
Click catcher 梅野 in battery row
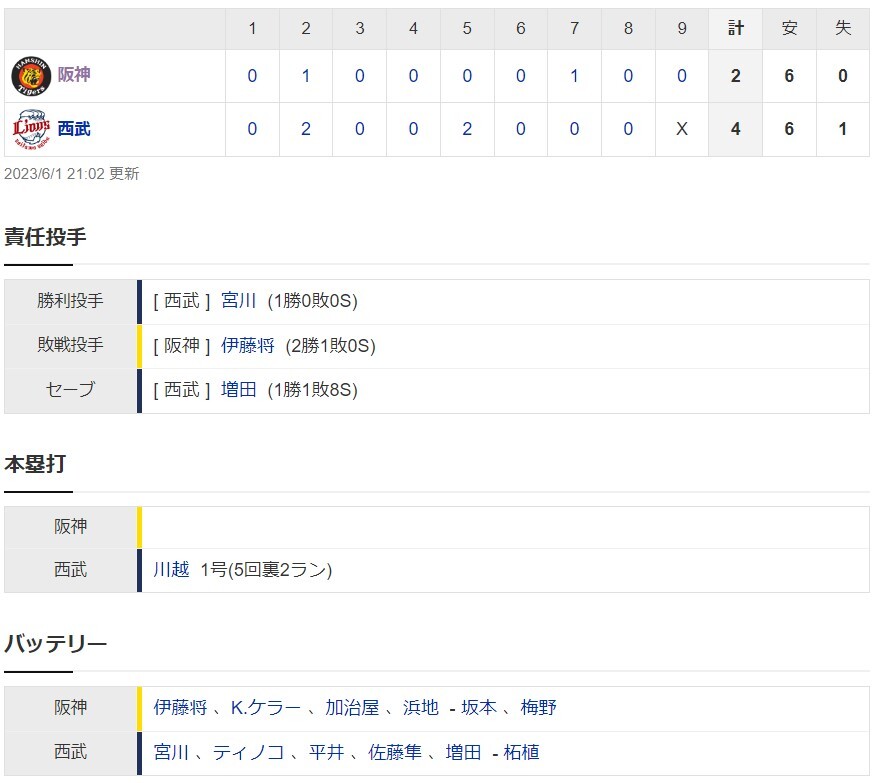538,707
